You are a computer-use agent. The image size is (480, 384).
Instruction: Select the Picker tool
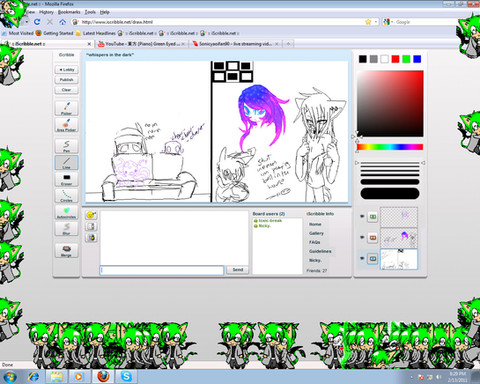(x=66, y=108)
